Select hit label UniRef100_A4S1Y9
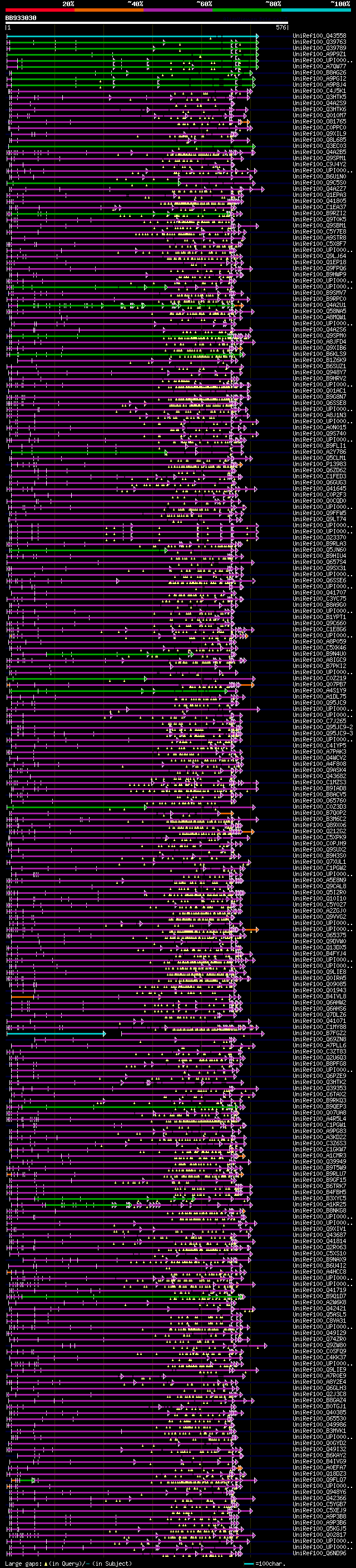 [x=319, y=690]
